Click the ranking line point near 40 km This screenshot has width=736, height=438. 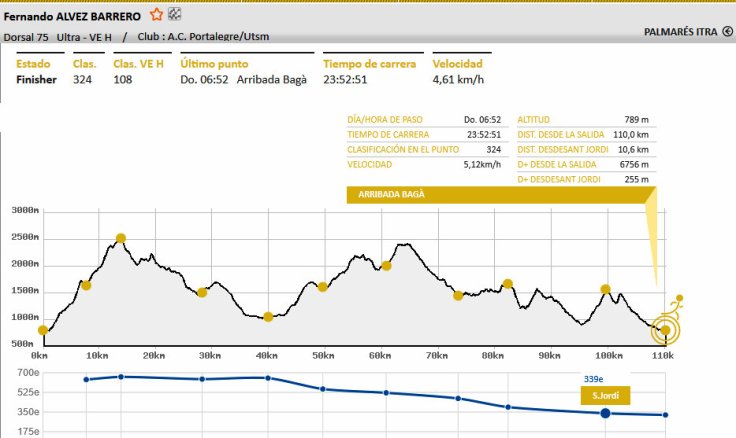point(268,377)
